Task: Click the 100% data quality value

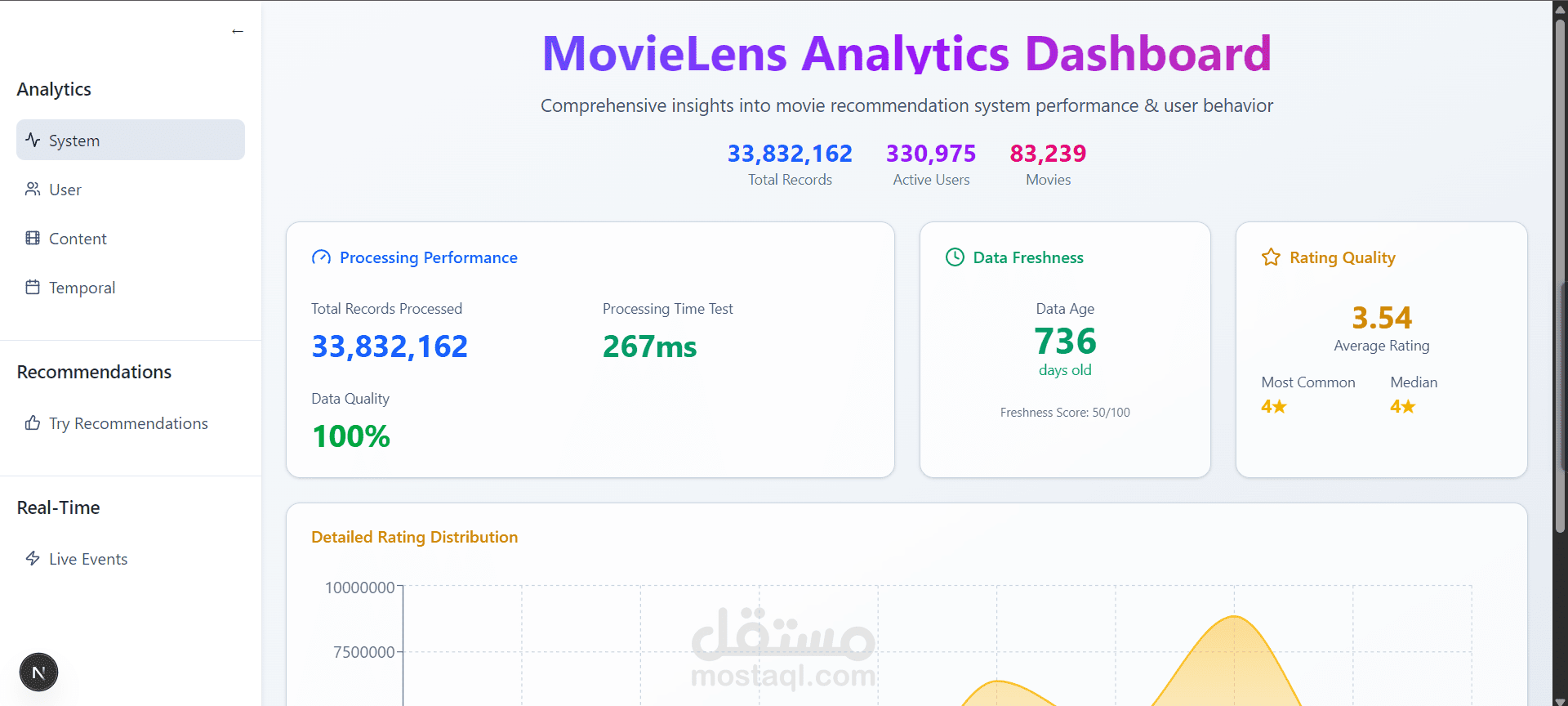Action: pos(351,436)
